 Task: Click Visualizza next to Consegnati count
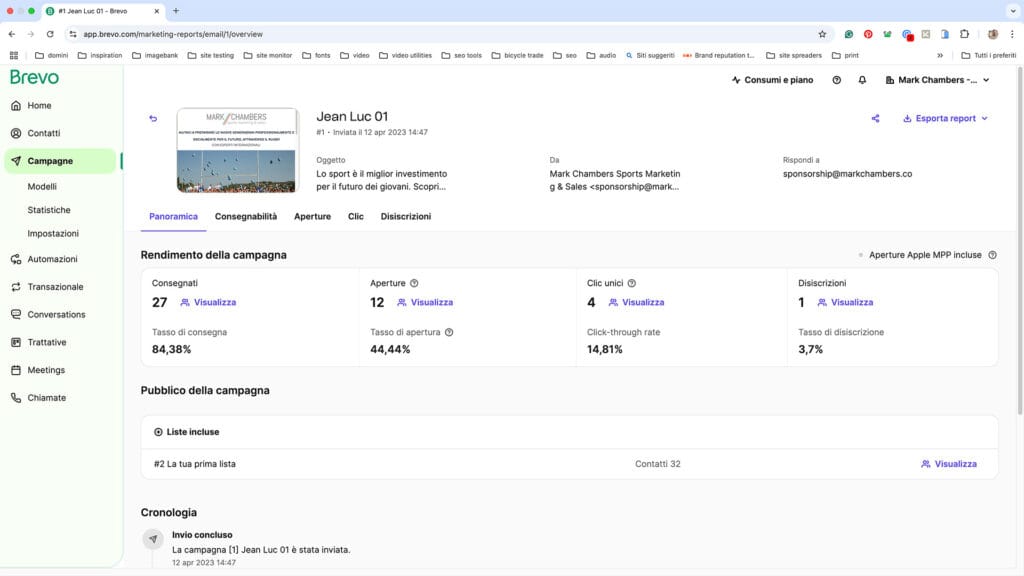(208, 302)
